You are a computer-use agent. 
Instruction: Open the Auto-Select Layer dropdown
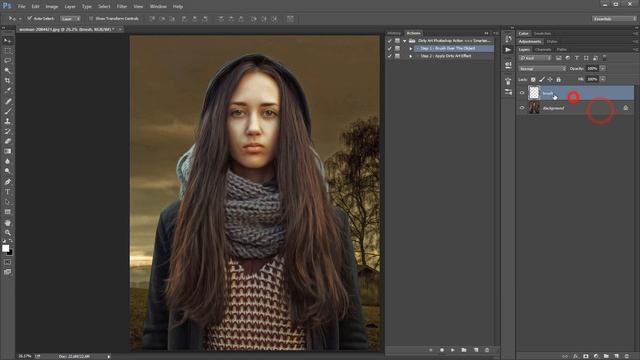(x=70, y=19)
